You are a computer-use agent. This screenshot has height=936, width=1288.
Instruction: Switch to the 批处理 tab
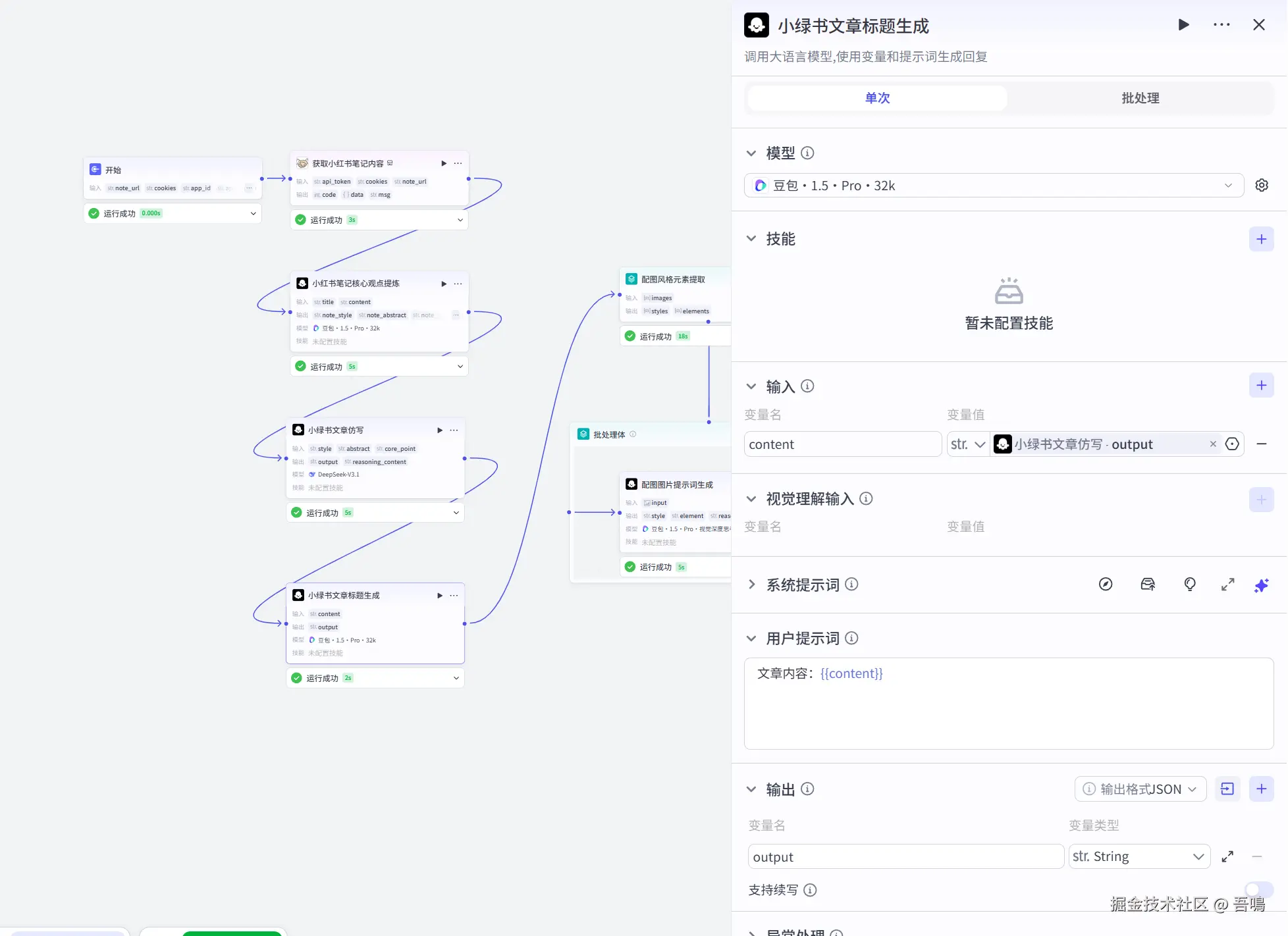1140,98
